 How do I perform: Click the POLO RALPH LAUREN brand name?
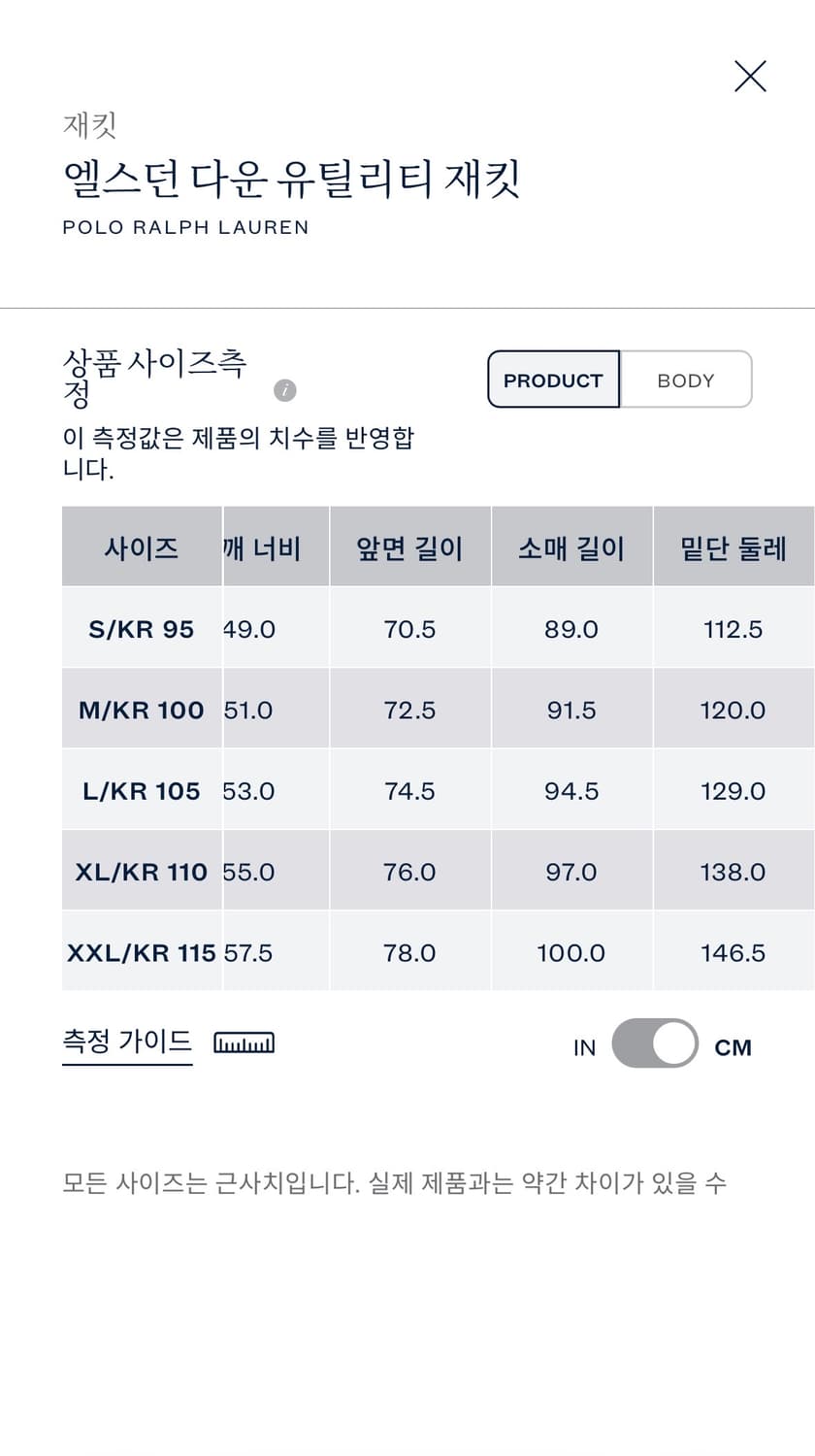coord(184,227)
